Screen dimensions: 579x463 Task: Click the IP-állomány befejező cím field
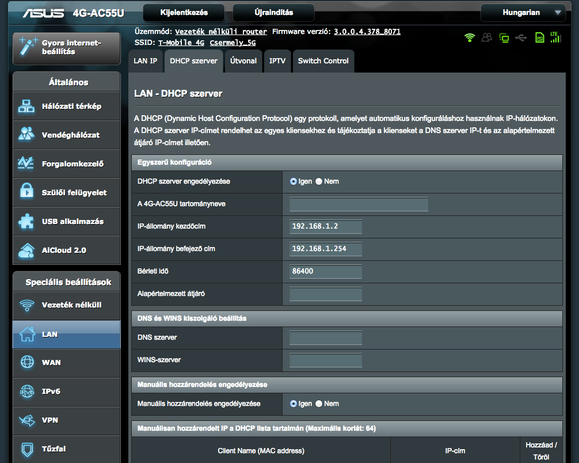point(325,249)
